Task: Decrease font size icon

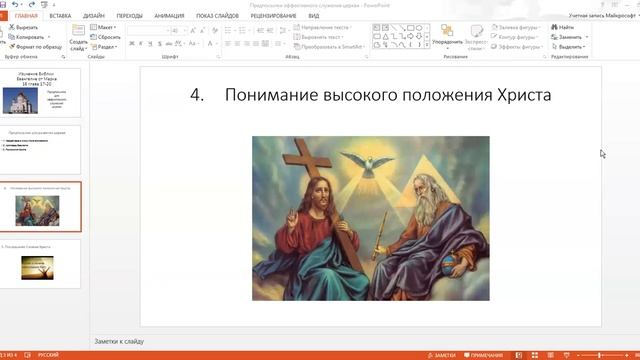Action: click(202, 31)
